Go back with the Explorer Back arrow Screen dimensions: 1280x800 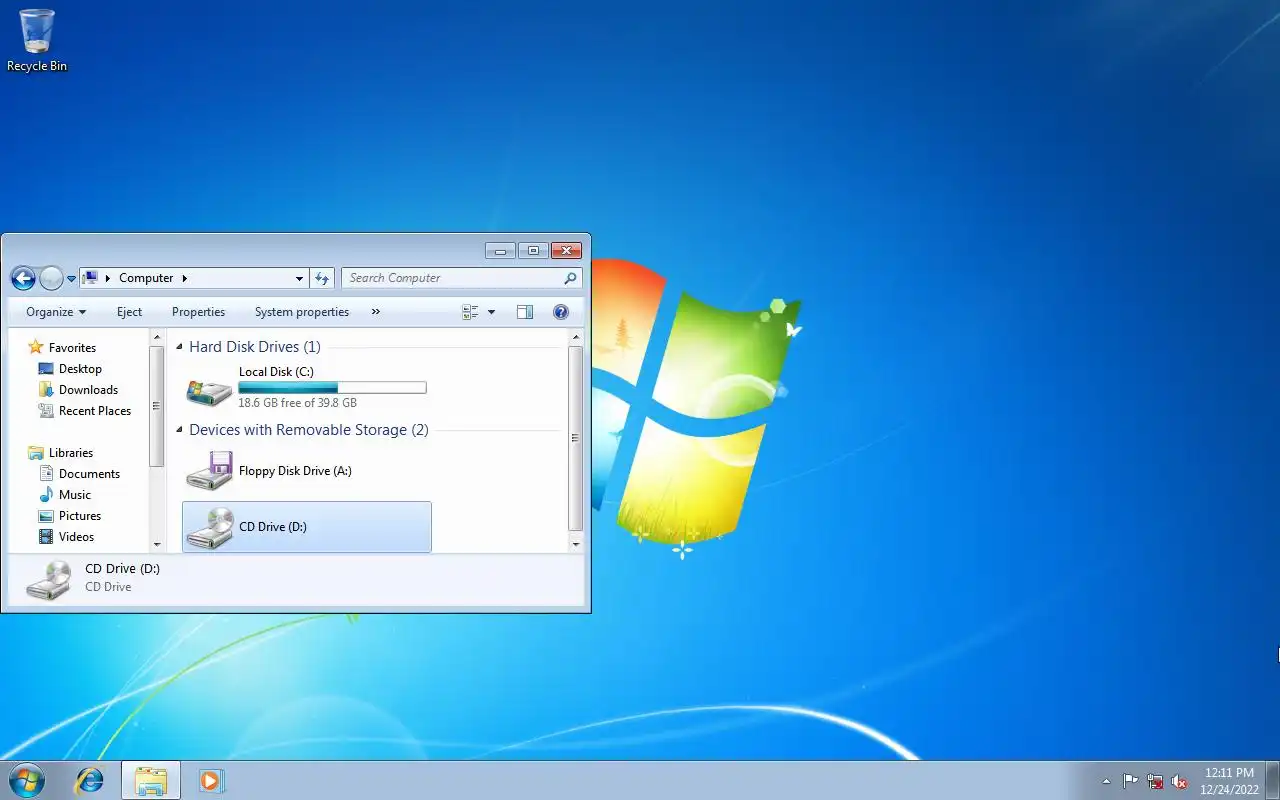[x=23, y=278]
